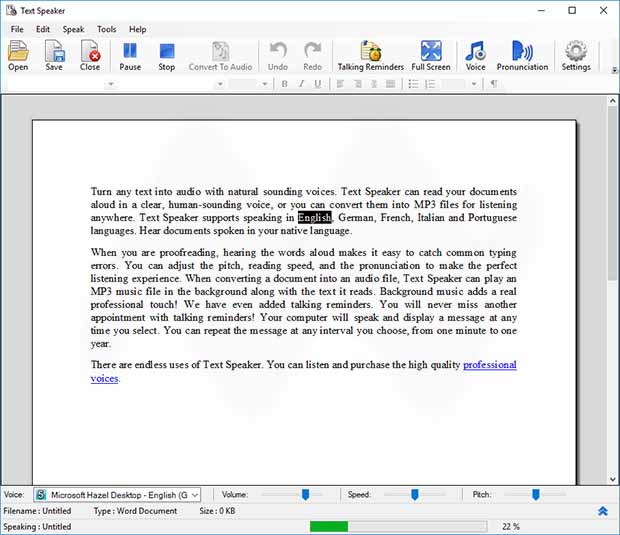Image resolution: width=620 pixels, height=535 pixels.
Task: Adjust the Pitch slider
Action: tap(535, 494)
